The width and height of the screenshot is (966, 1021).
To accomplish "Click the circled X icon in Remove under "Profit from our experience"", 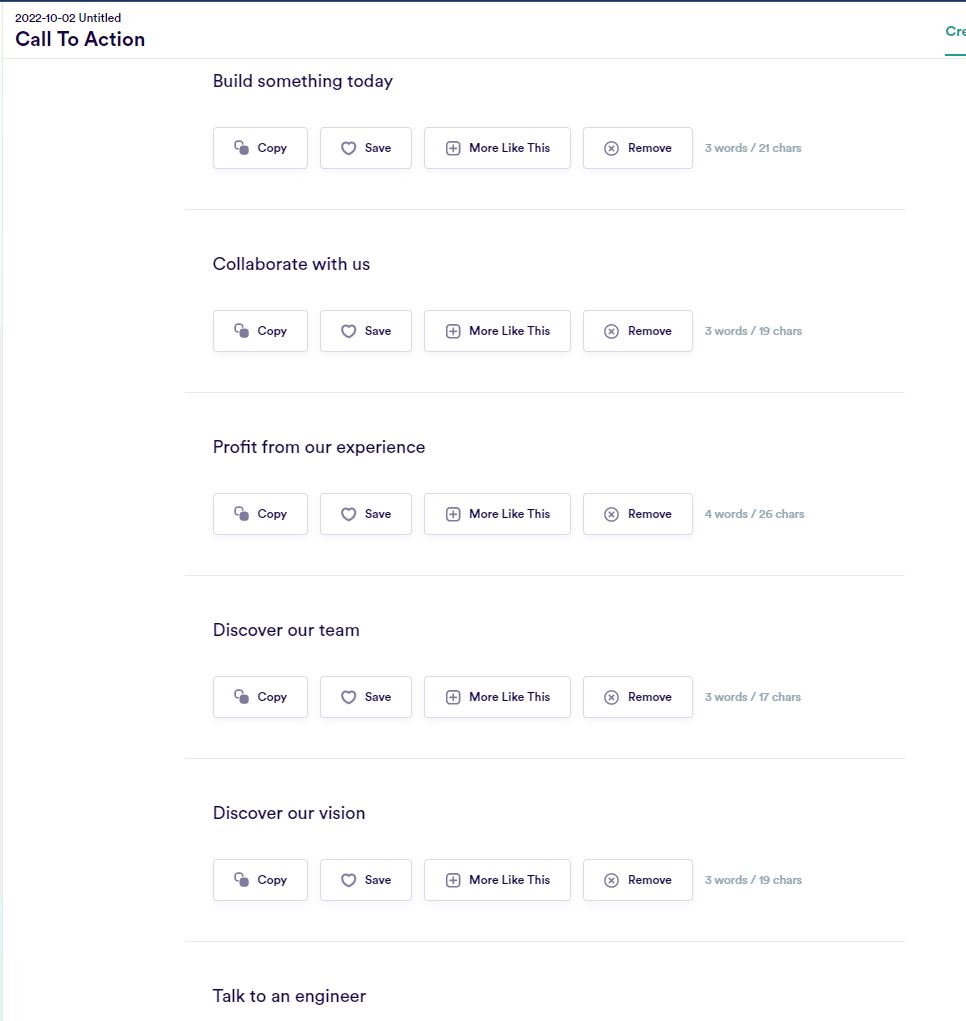I will [611, 513].
